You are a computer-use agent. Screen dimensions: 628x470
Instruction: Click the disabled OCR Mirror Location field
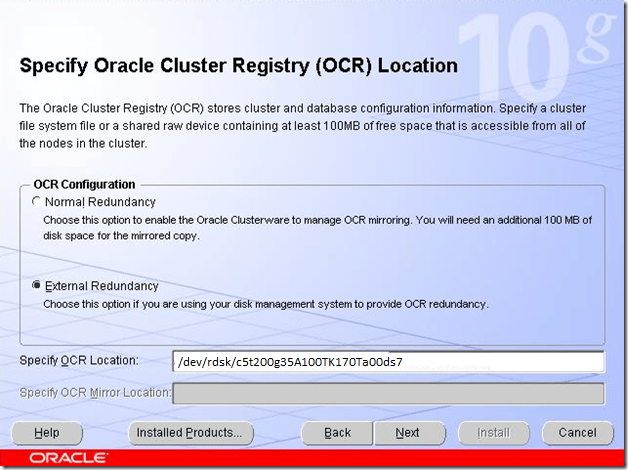(388, 394)
